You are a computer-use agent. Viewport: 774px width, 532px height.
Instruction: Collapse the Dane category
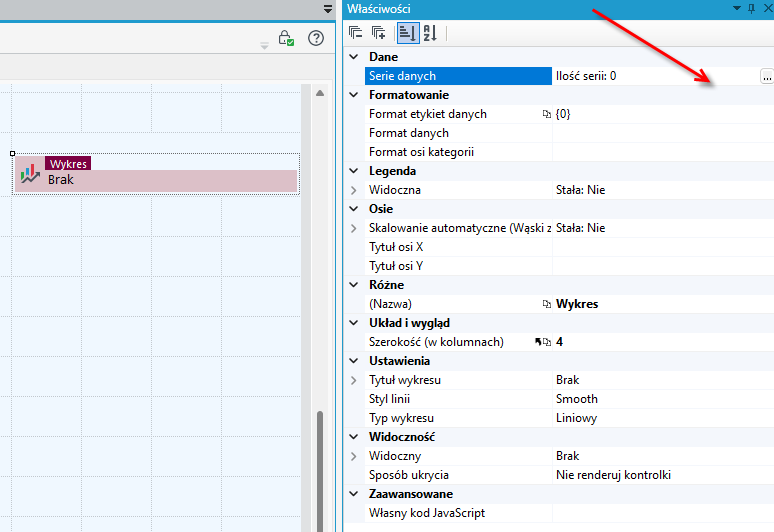(353, 57)
